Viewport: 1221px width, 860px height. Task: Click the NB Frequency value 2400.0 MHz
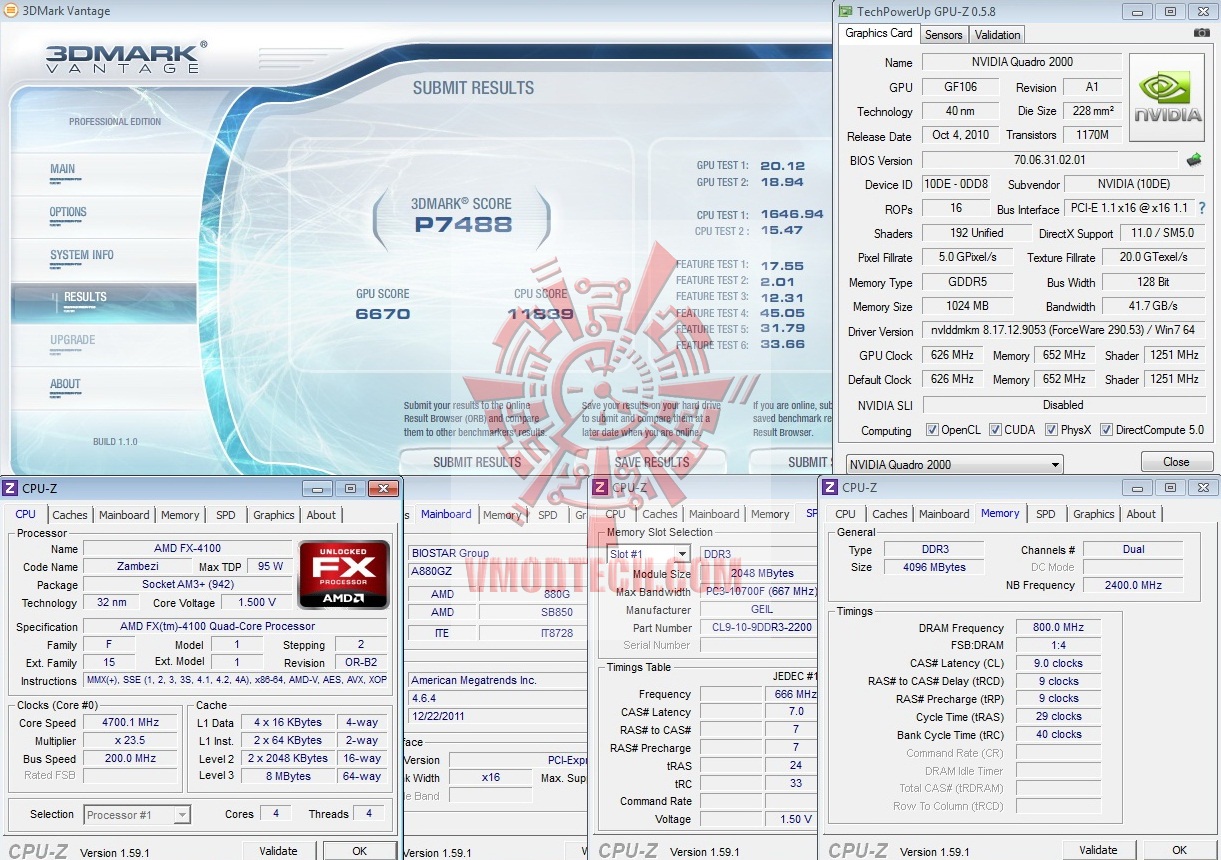coord(1132,585)
